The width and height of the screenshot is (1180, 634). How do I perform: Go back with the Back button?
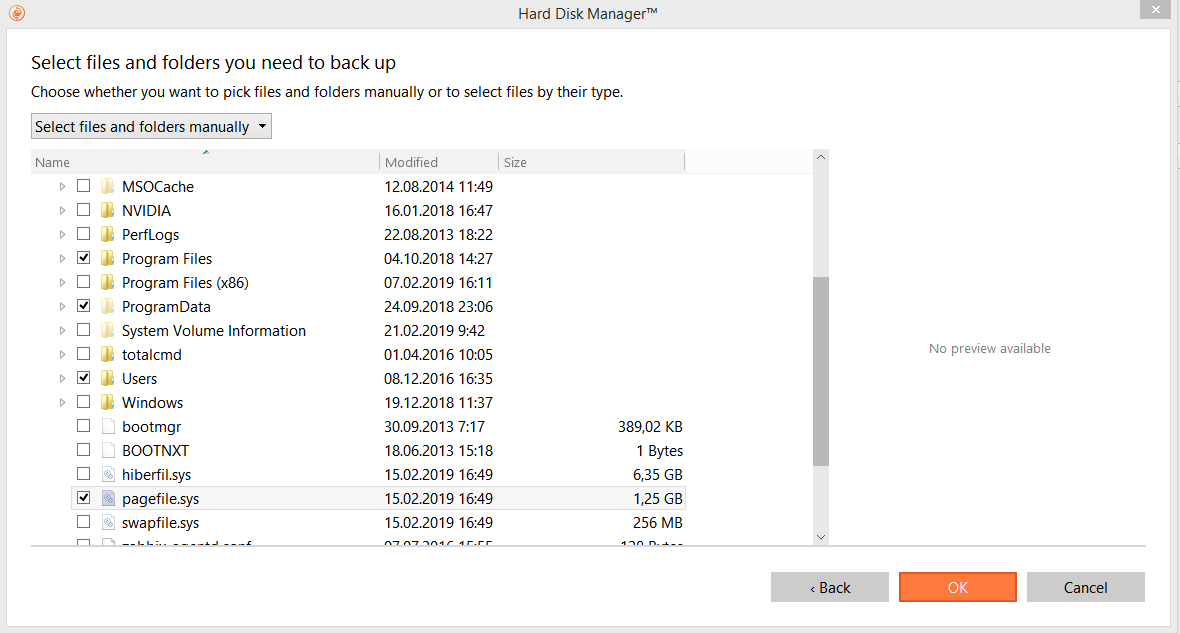pos(829,587)
